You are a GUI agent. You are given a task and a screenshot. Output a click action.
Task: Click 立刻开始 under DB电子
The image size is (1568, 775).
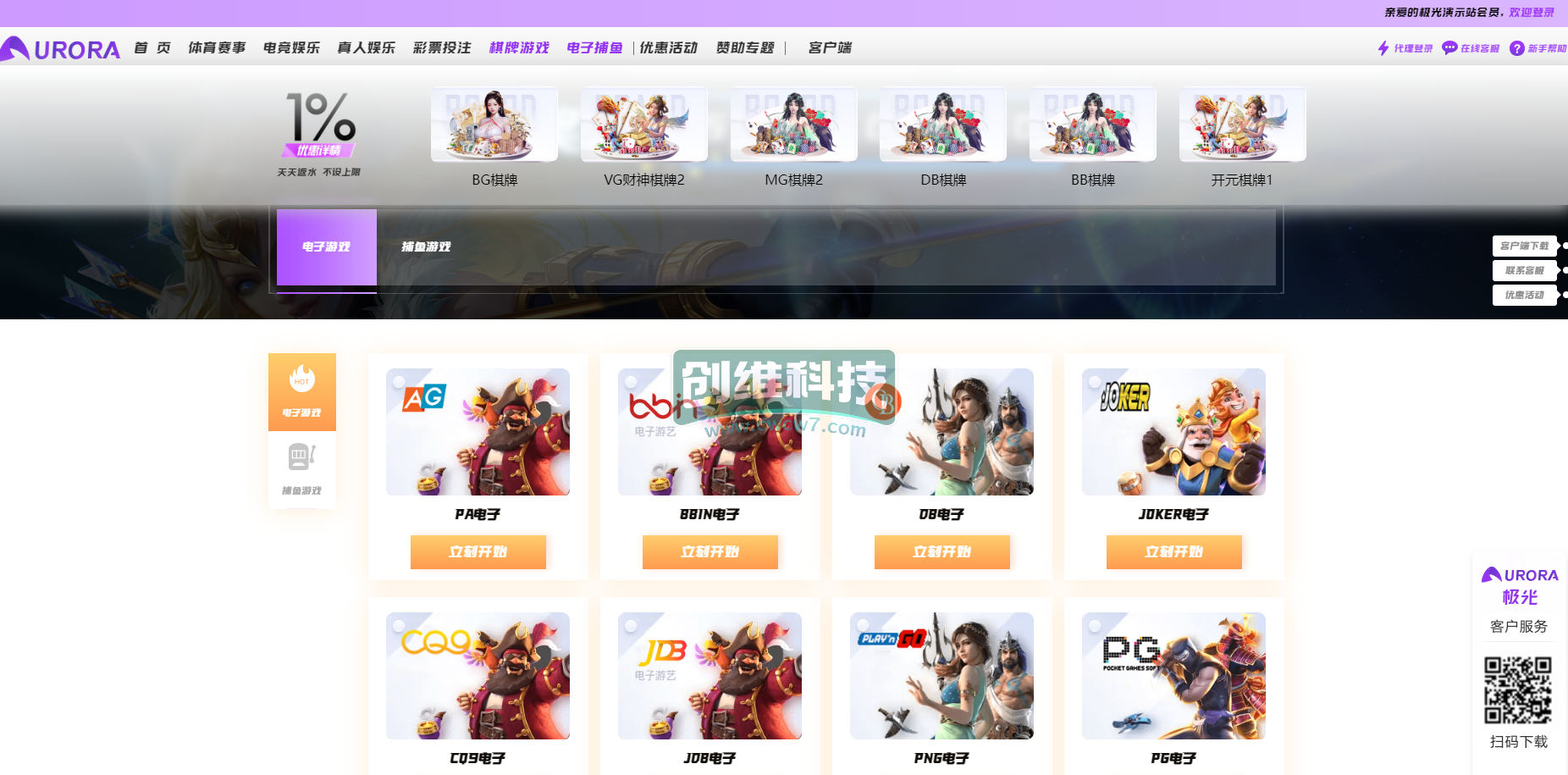tap(941, 552)
